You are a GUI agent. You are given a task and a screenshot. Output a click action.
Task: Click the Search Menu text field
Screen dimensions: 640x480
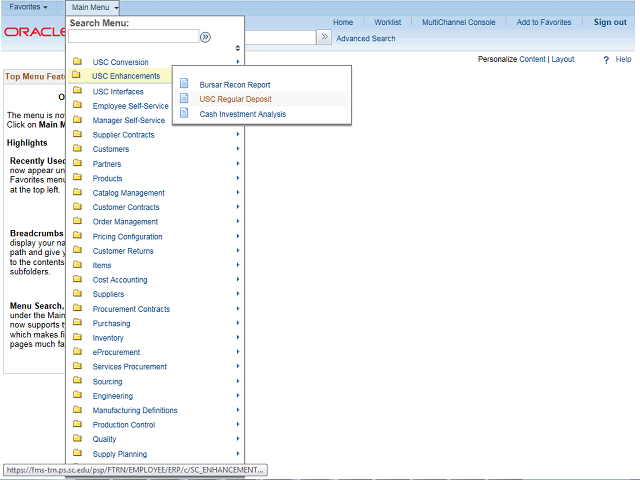(134, 37)
